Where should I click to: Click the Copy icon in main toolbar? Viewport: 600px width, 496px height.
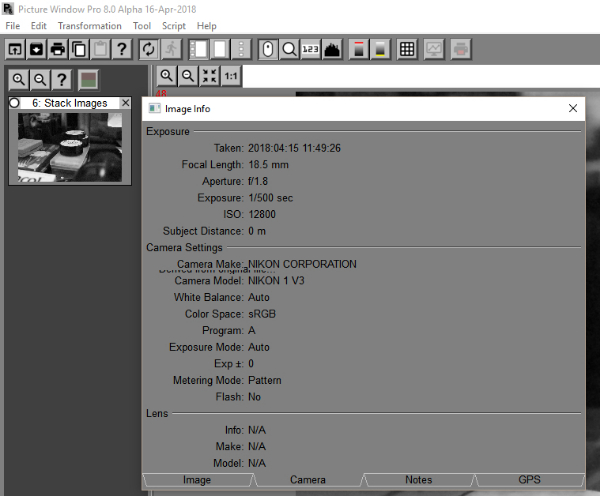coord(78,49)
